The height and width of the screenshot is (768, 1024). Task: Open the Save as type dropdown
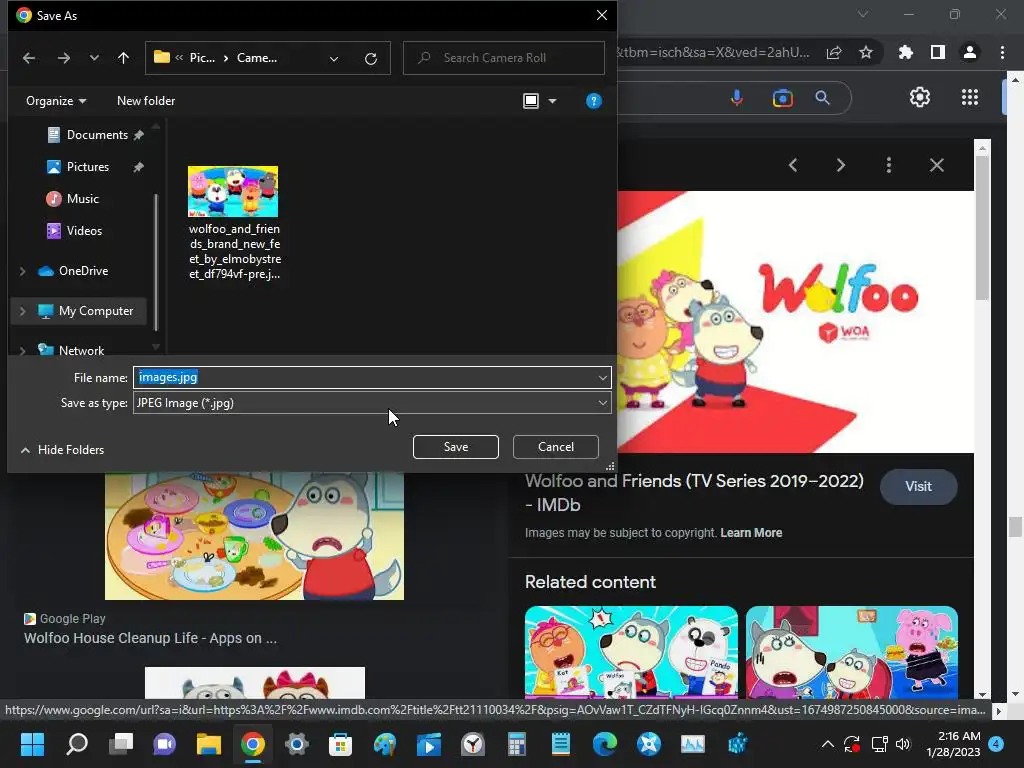click(x=372, y=403)
